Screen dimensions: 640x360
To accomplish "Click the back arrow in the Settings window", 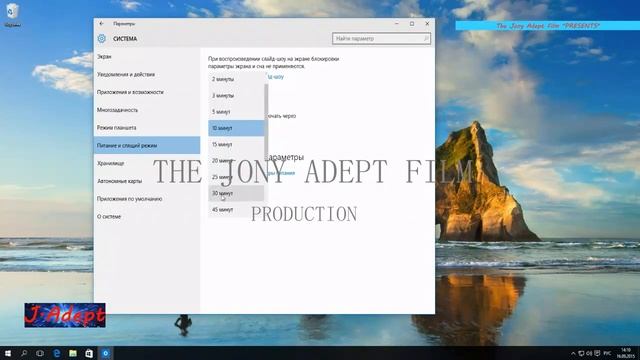I will (102, 24).
